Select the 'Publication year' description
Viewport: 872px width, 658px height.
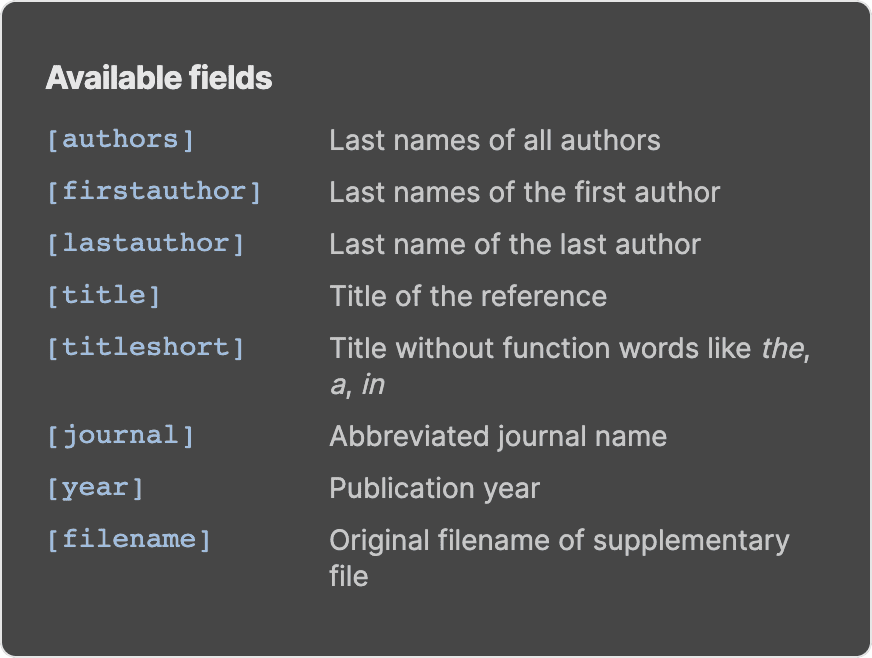pos(434,488)
